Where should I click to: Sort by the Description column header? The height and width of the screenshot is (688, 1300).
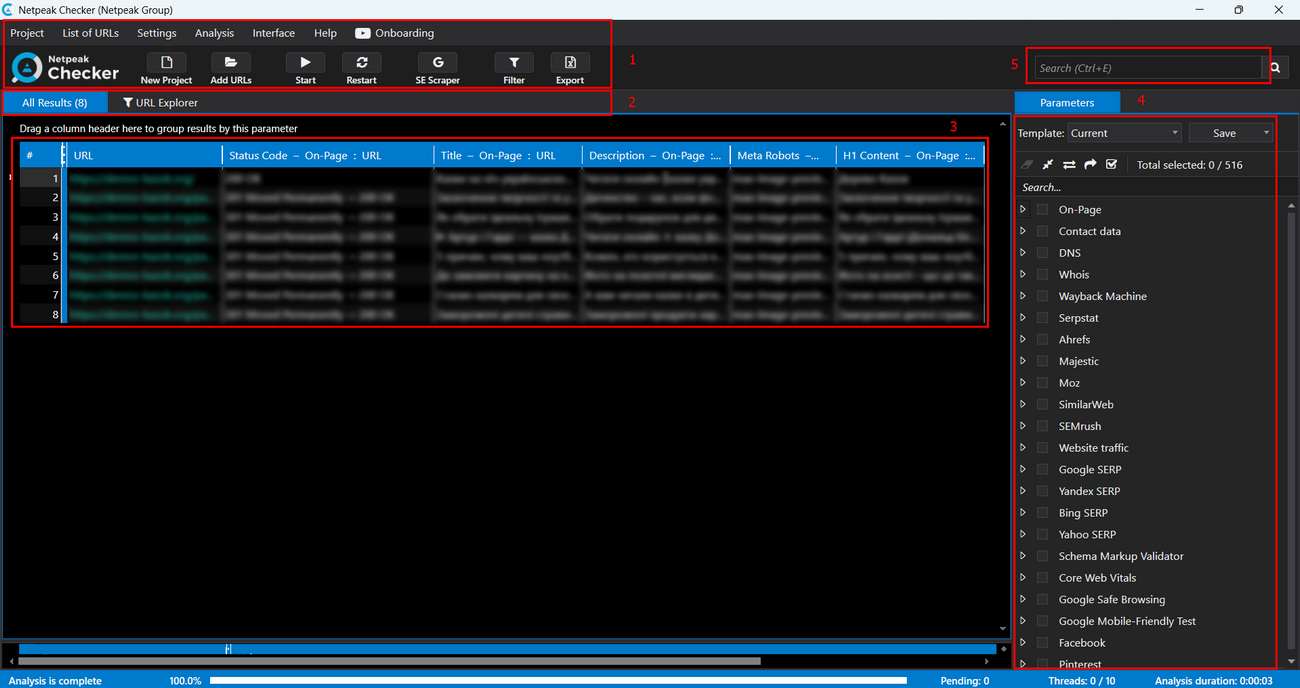pos(656,156)
